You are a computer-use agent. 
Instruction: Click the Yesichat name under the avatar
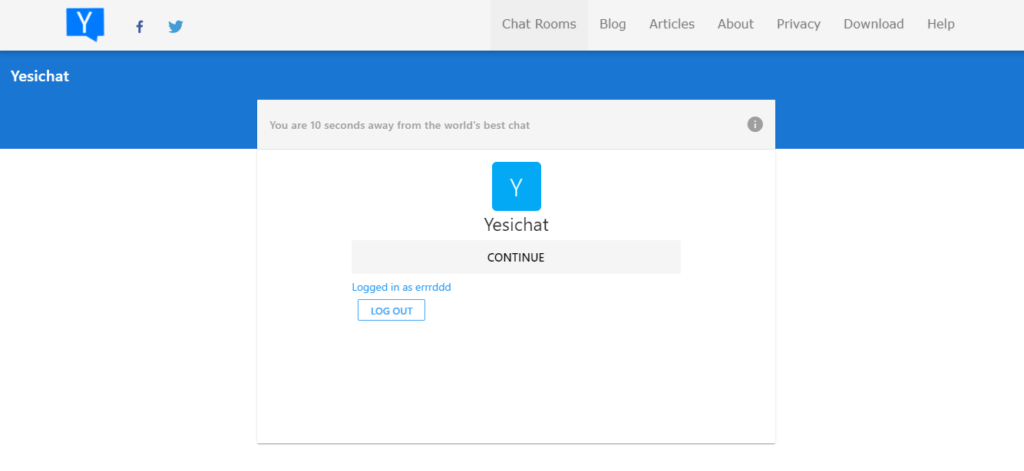point(516,225)
